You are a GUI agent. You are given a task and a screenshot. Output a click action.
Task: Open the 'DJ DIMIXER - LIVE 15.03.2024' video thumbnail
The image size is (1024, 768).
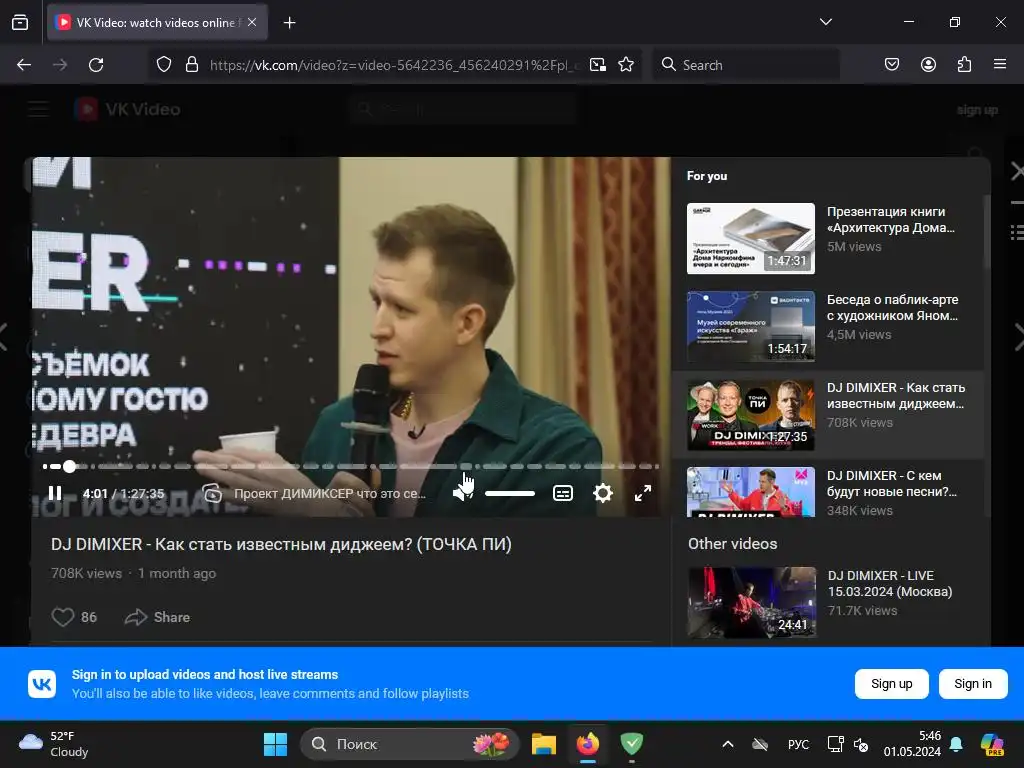(x=751, y=602)
